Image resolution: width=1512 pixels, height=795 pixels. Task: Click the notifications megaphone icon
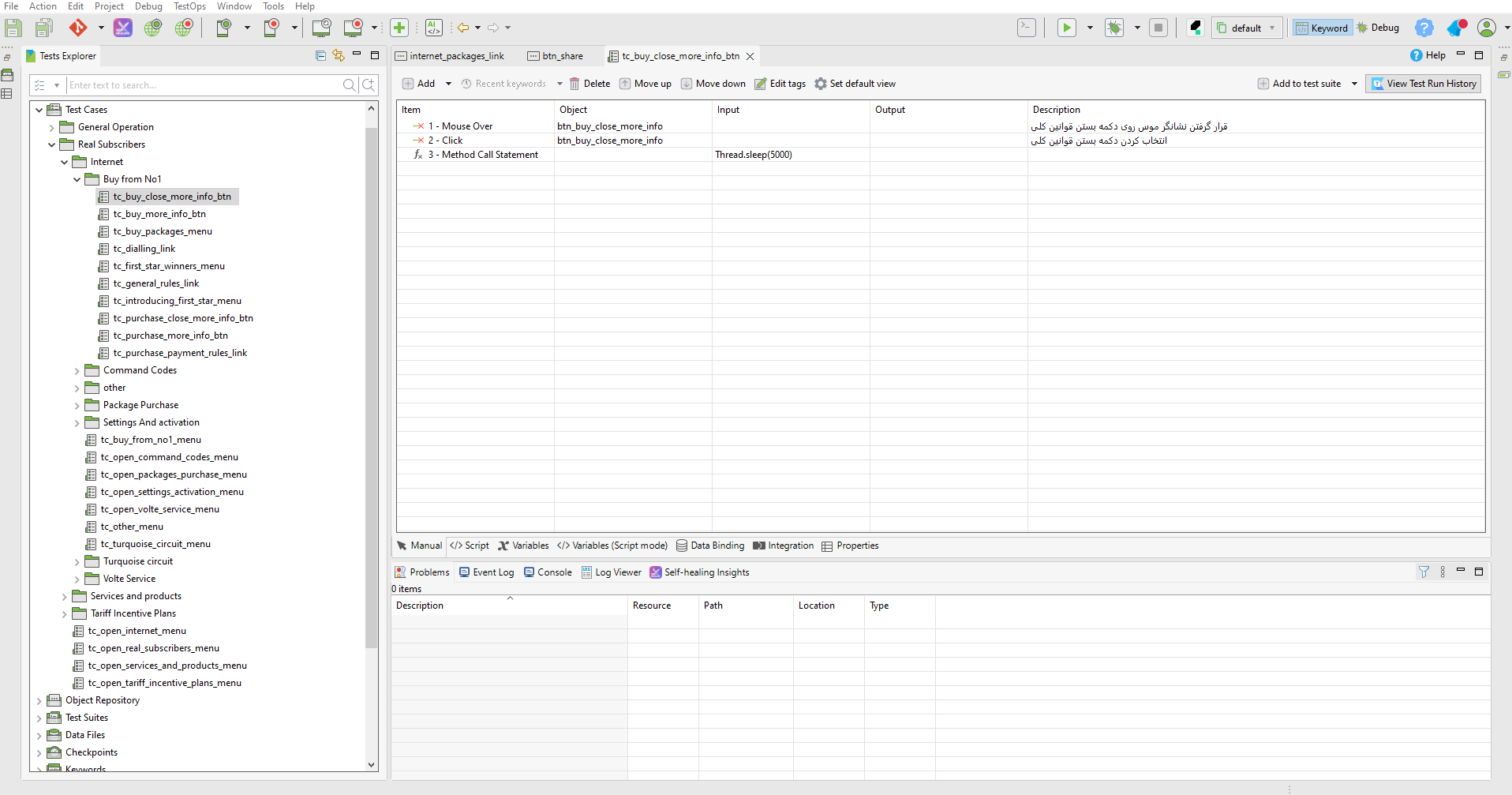pyautogui.click(x=1456, y=28)
